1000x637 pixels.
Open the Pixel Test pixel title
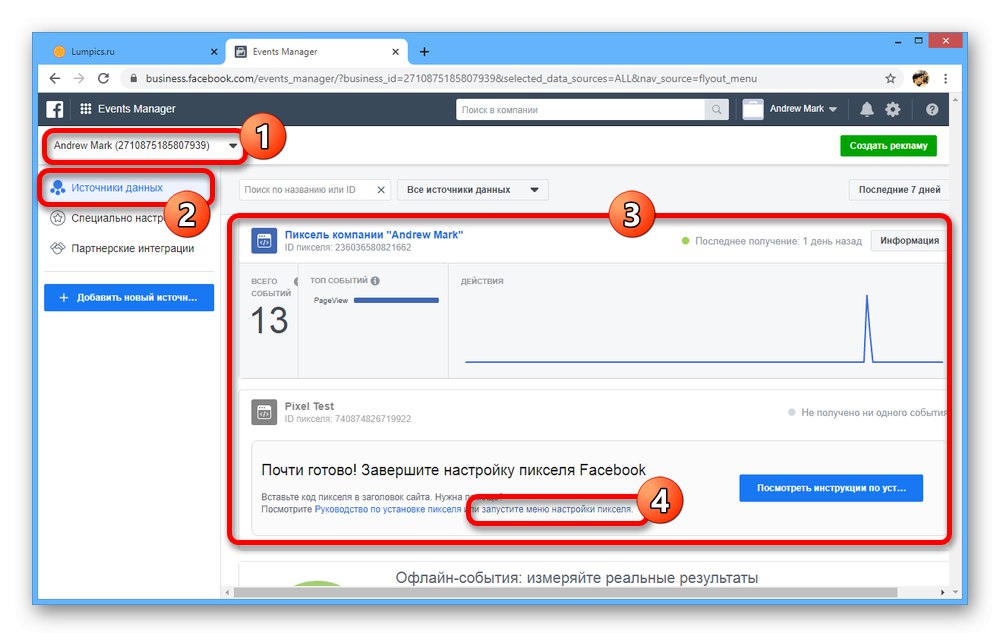(309, 406)
